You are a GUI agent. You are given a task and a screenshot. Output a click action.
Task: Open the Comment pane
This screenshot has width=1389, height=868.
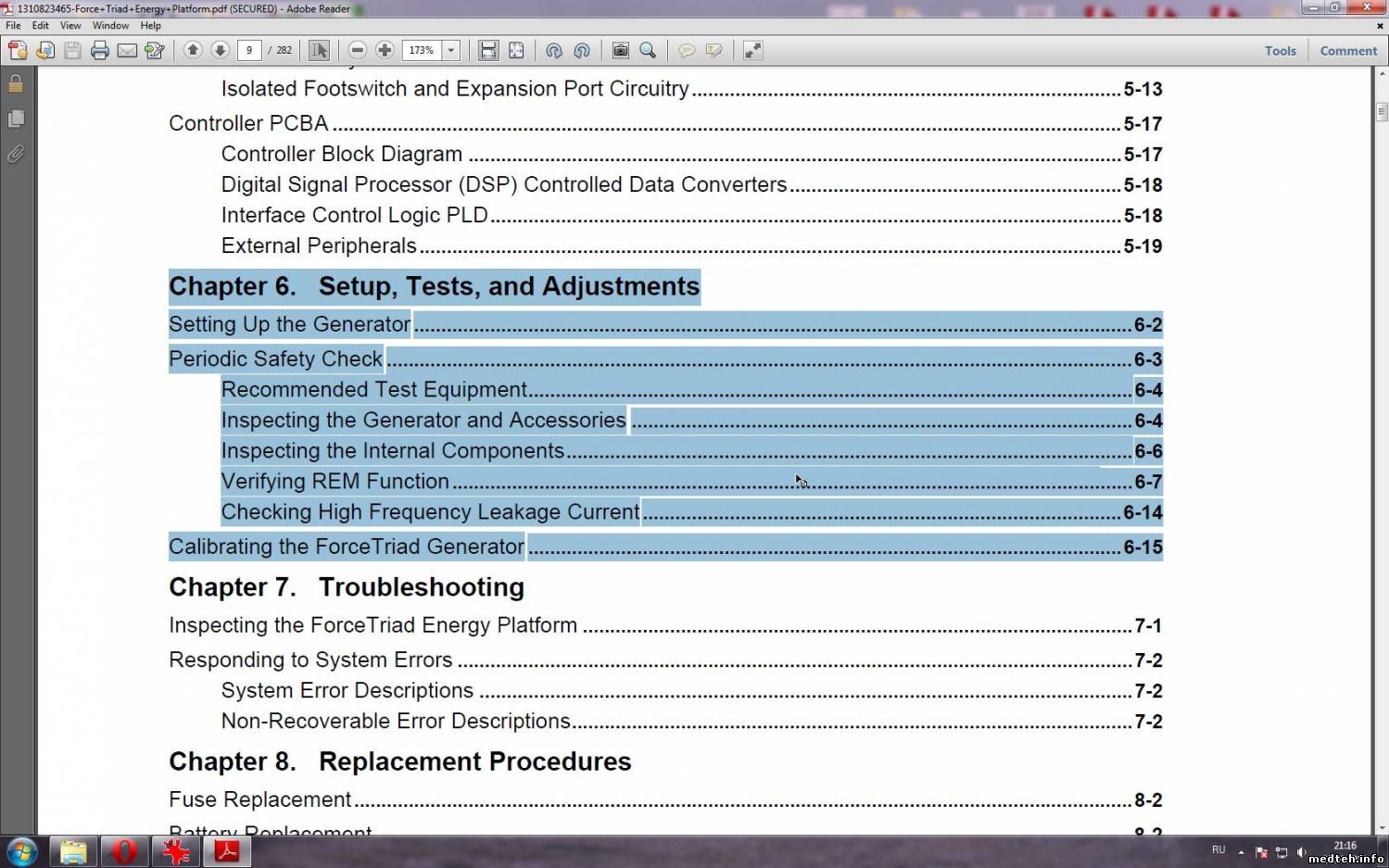pyautogui.click(x=1348, y=51)
